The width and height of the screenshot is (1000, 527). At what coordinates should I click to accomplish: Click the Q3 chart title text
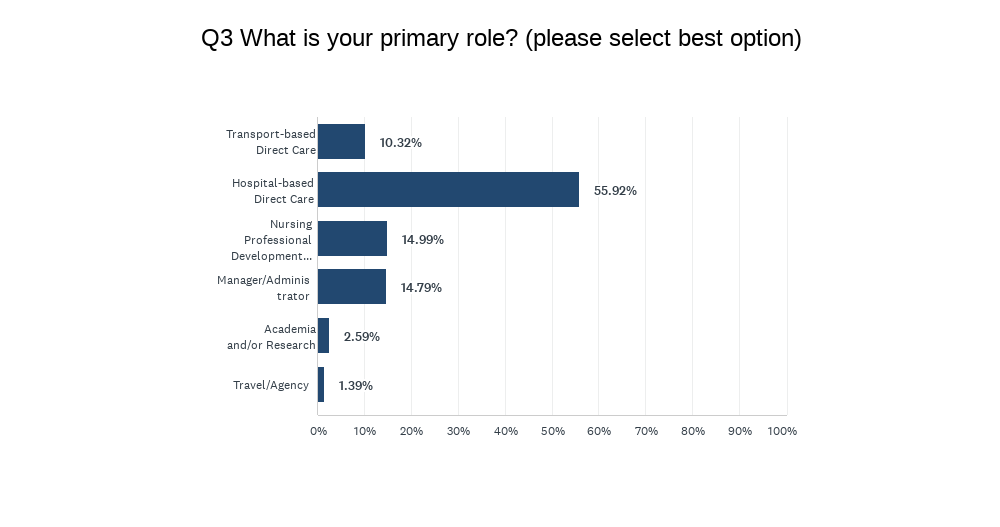coord(501,39)
